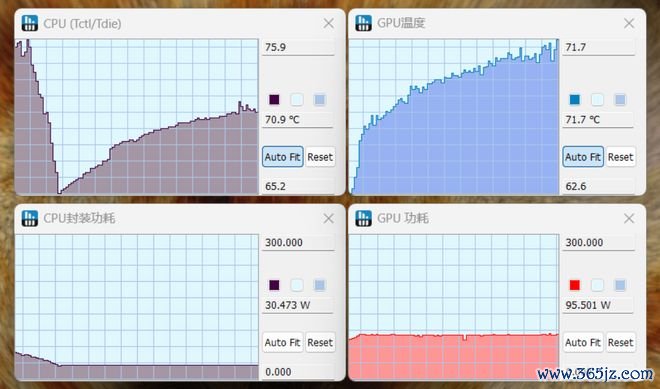Click the HWiNFO icon in the CPU (Tctl/Tdie) window
The width and height of the screenshot is (660, 389).
[30, 23]
